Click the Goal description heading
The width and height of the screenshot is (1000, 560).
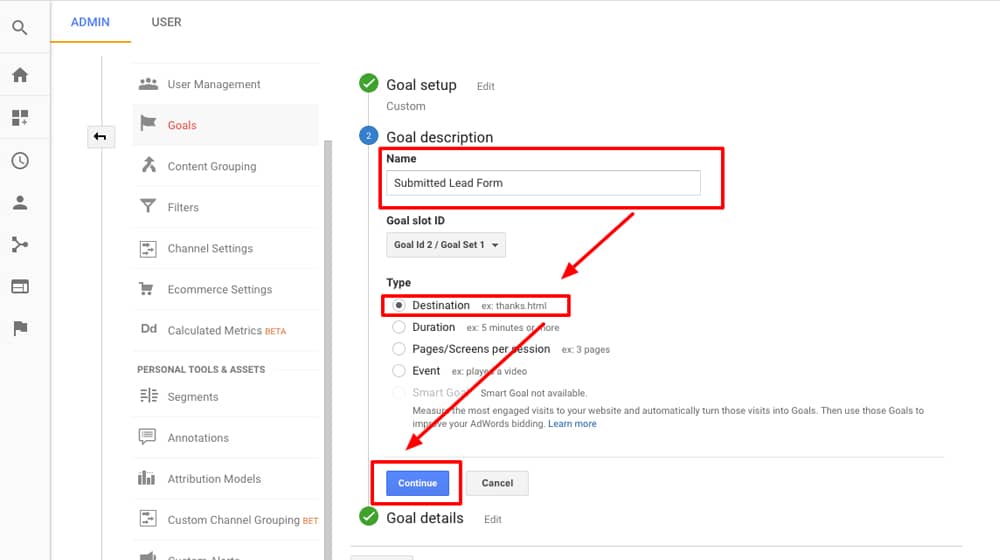pos(439,137)
